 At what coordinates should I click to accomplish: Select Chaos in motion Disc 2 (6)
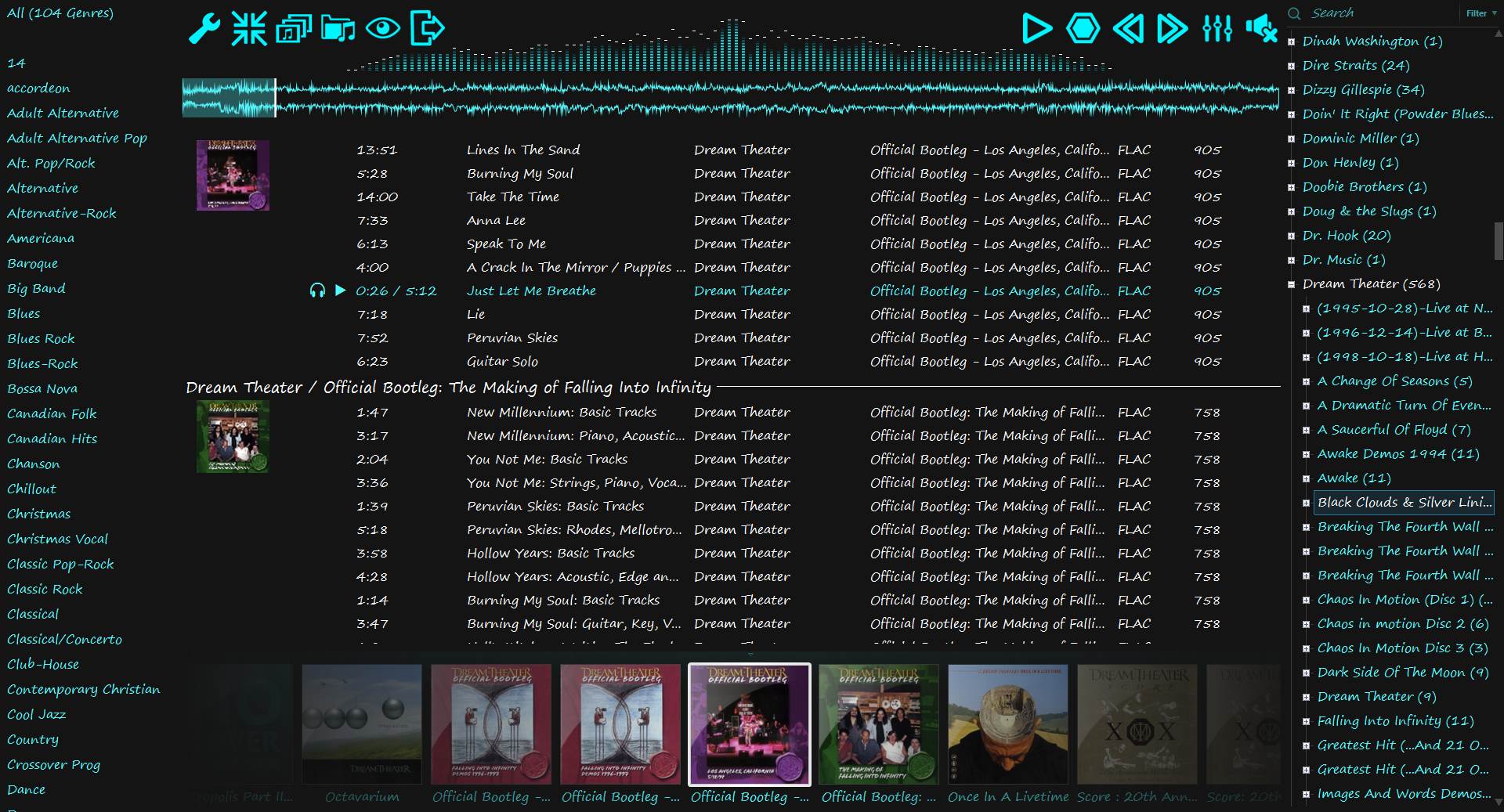(1403, 624)
